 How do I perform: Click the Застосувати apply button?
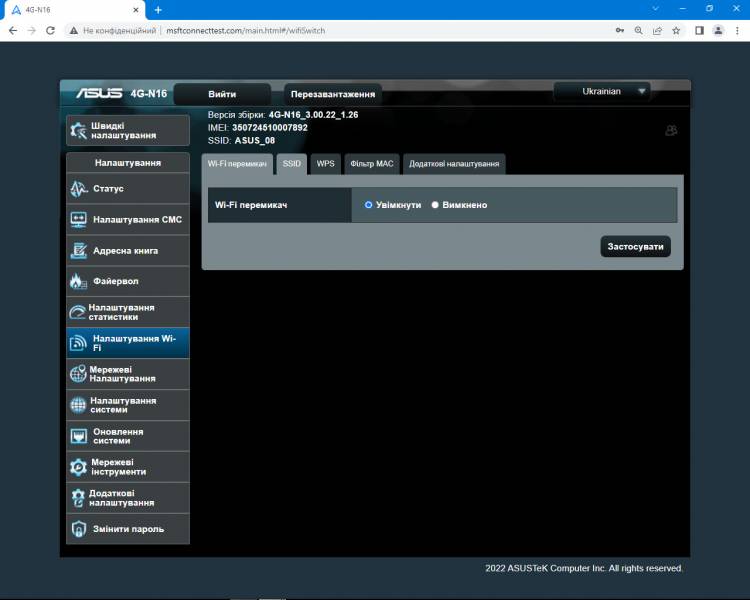point(635,247)
